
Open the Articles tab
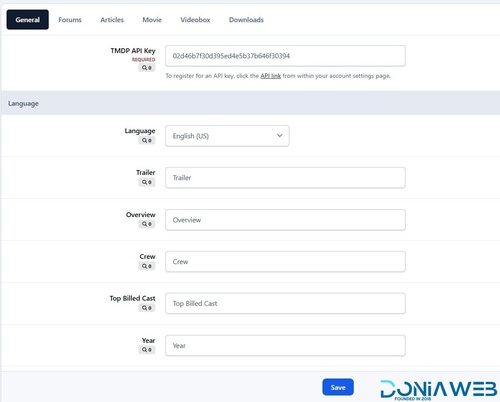pos(112,20)
